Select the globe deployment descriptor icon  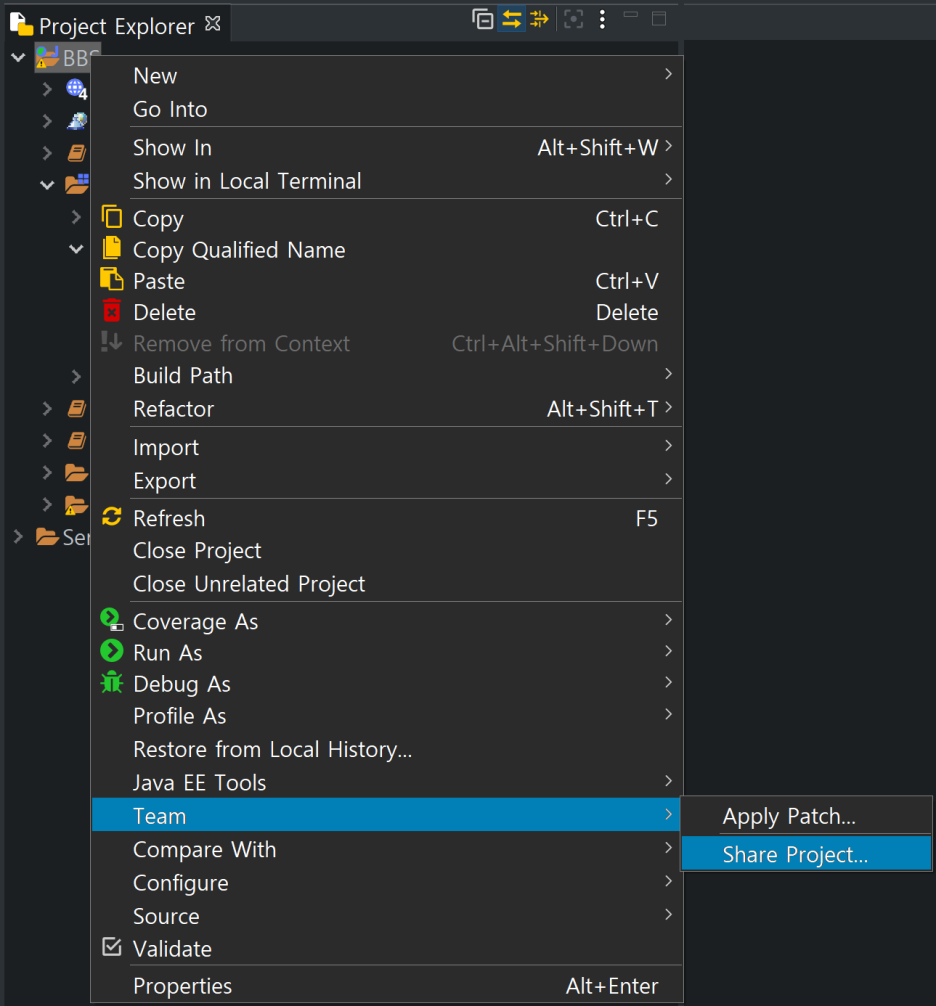point(76,89)
